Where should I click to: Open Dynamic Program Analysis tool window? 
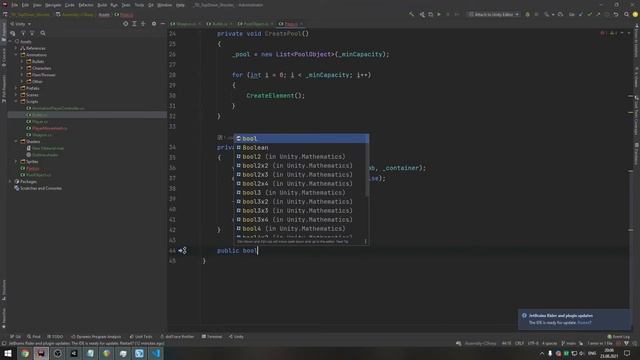pos(96,337)
